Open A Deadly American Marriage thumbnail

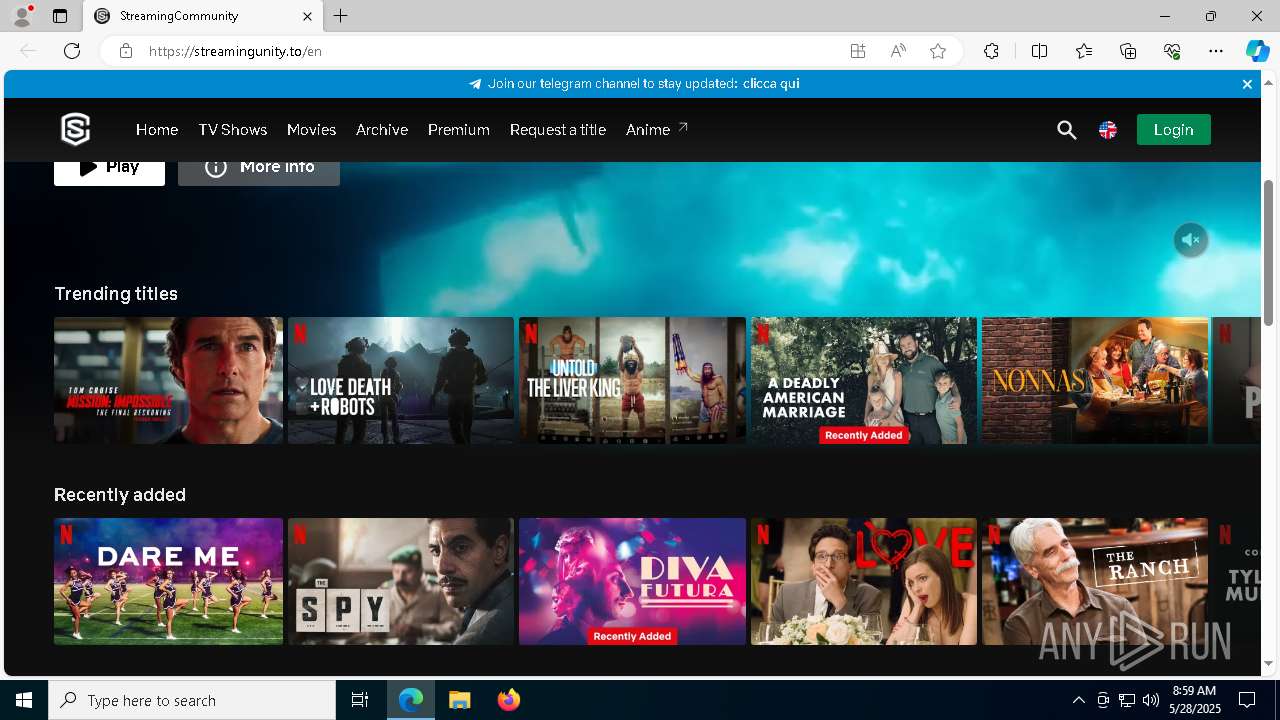(864, 380)
